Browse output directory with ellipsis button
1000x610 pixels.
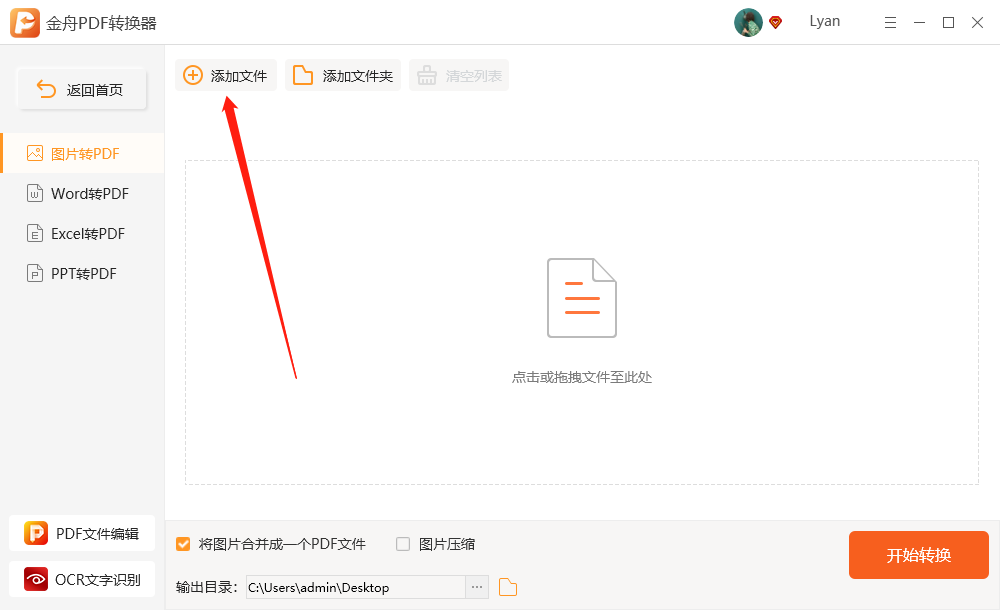click(477, 587)
